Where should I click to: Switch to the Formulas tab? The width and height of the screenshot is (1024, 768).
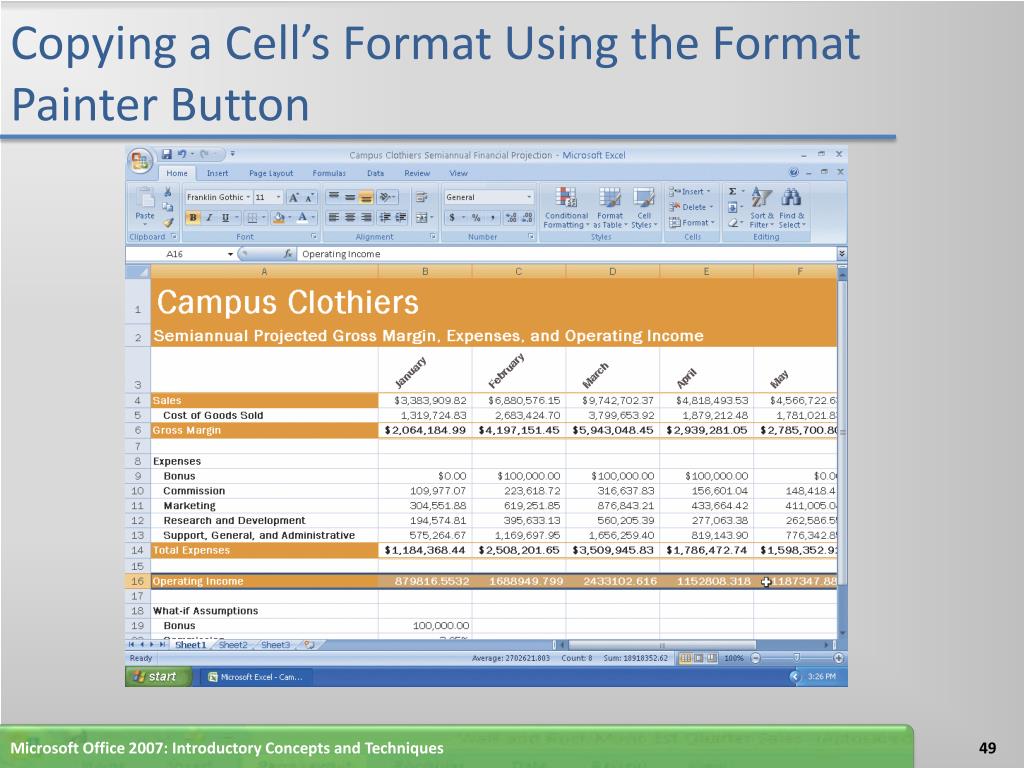pyautogui.click(x=329, y=173)
